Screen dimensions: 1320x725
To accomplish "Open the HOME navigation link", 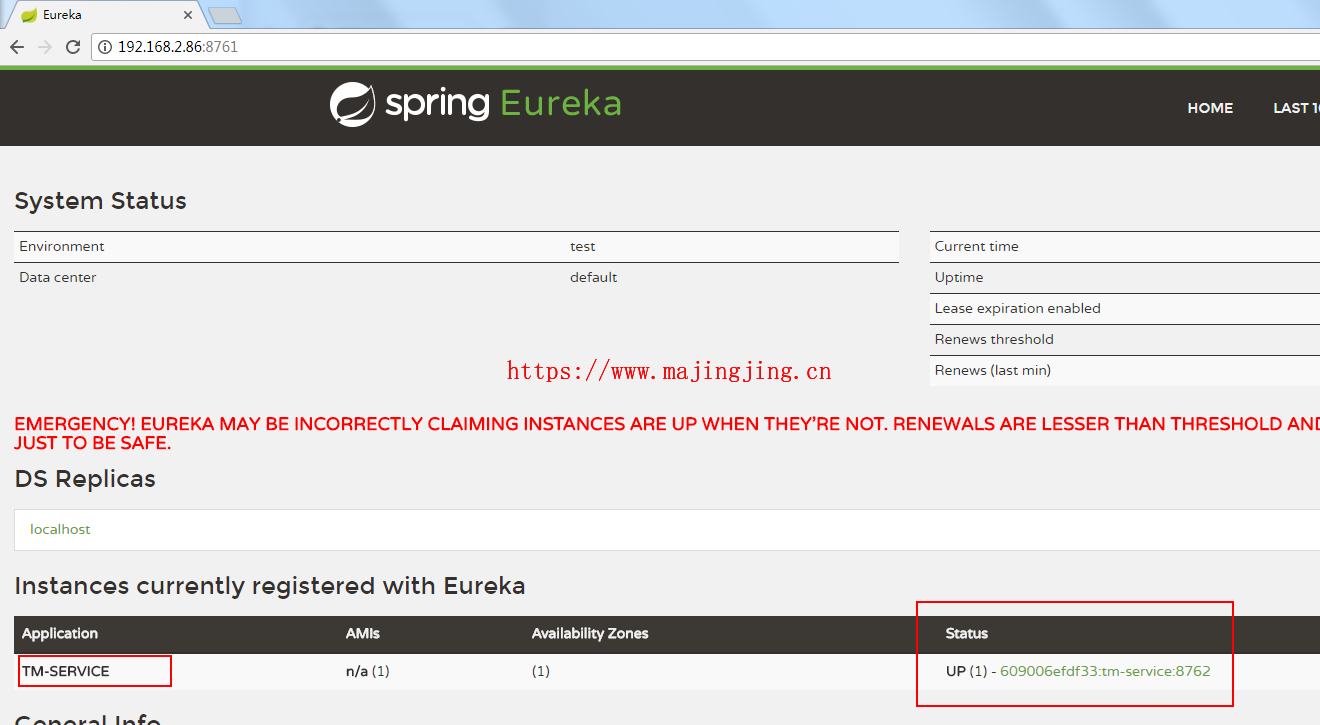I will (1210, 108).
